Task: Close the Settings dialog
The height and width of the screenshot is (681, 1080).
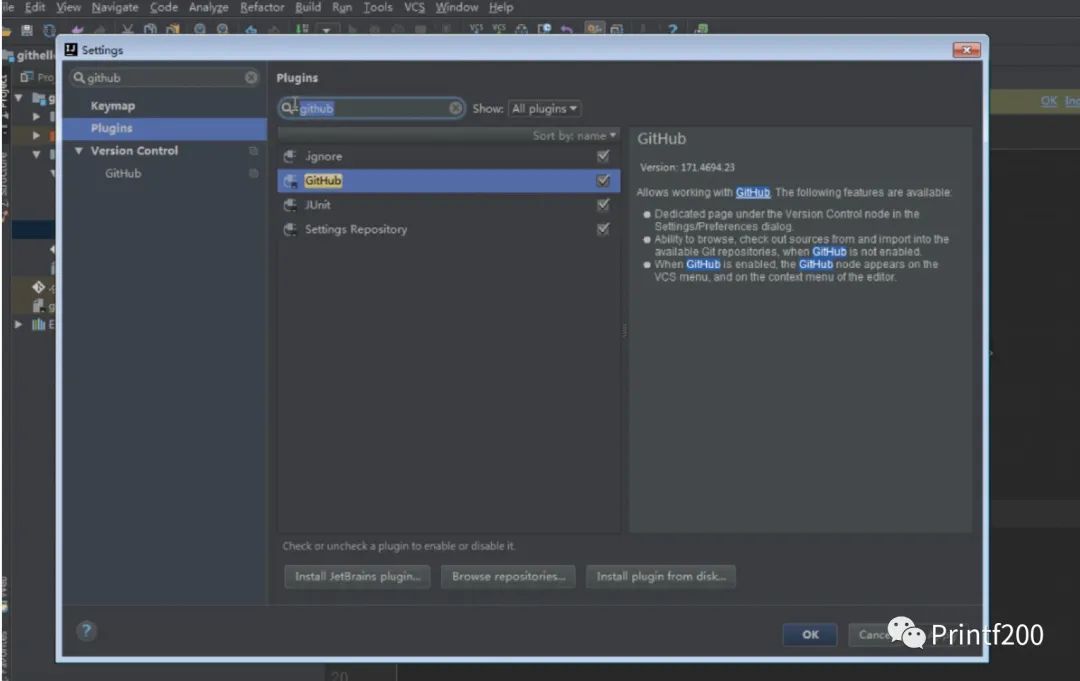Action: point(966,50)
